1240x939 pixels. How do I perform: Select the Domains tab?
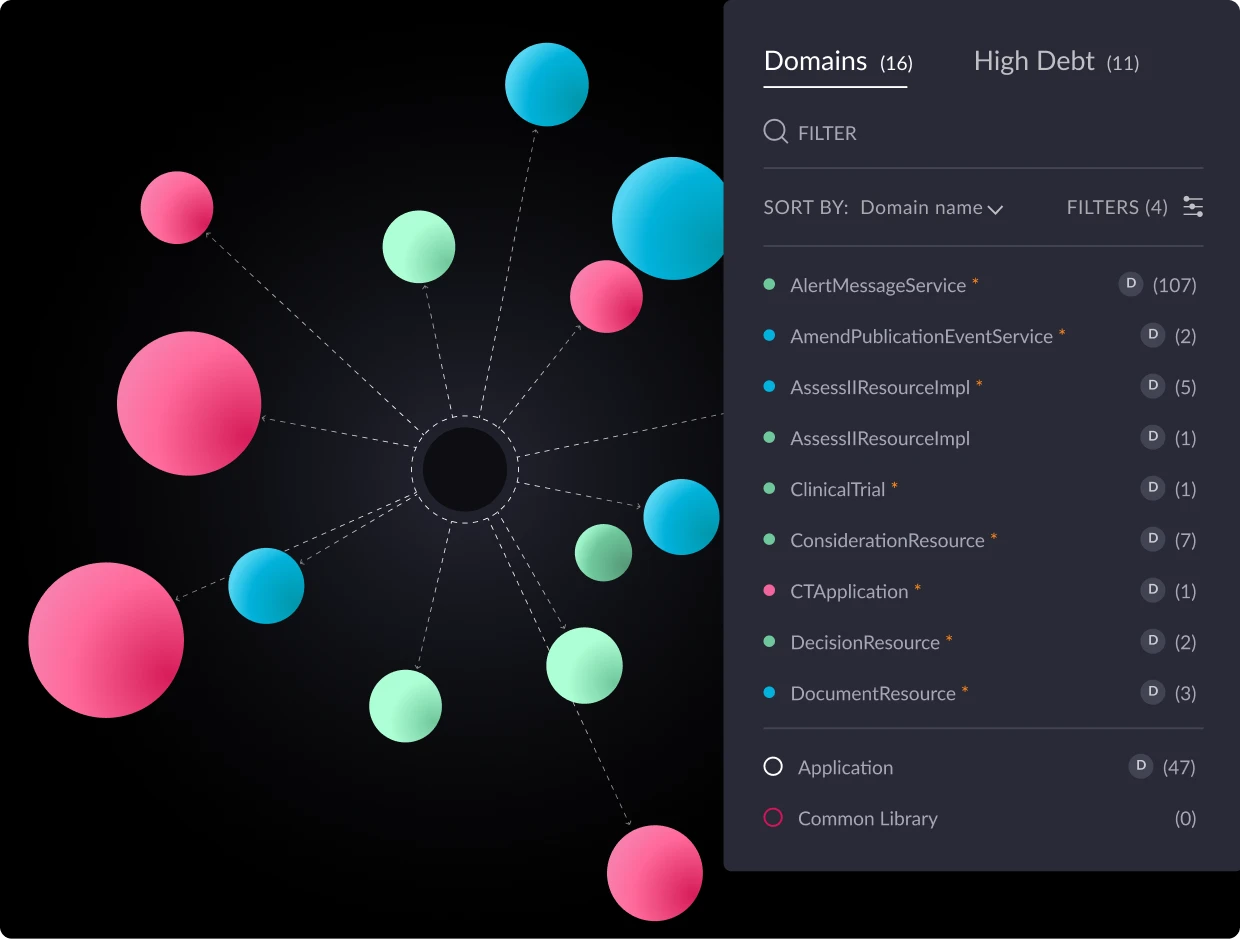click(x=838, y=62)
